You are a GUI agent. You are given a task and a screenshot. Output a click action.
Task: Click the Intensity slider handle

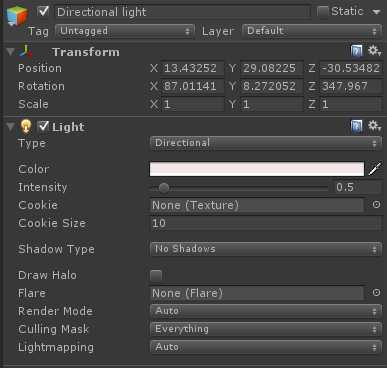coord(164,188)
